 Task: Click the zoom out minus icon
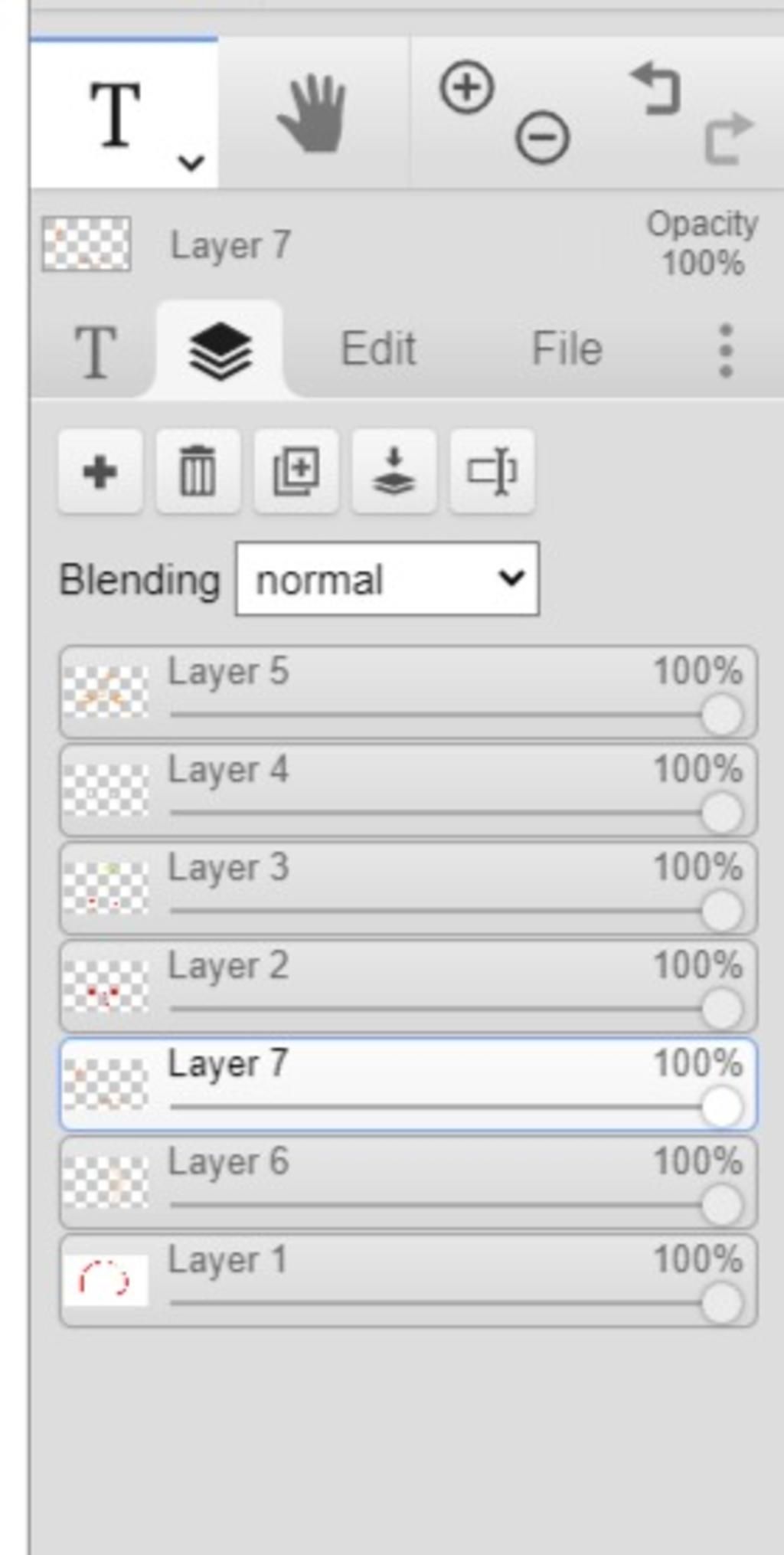pos(542,139)
